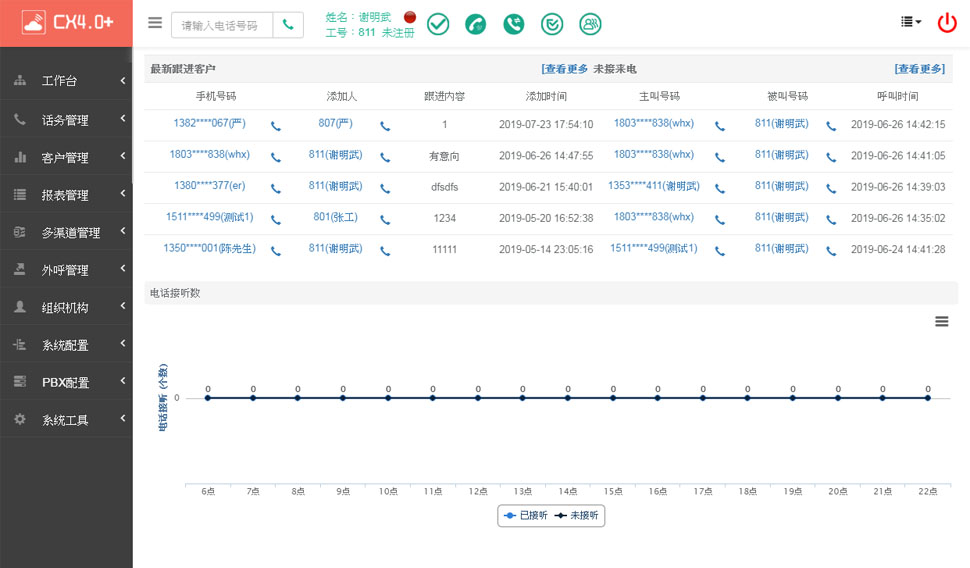The width and height of the screenshot is (970, 568).
Task: Open the 报表管理 sidebar menu
Action: pyautogui.click(x=66, y=195)
